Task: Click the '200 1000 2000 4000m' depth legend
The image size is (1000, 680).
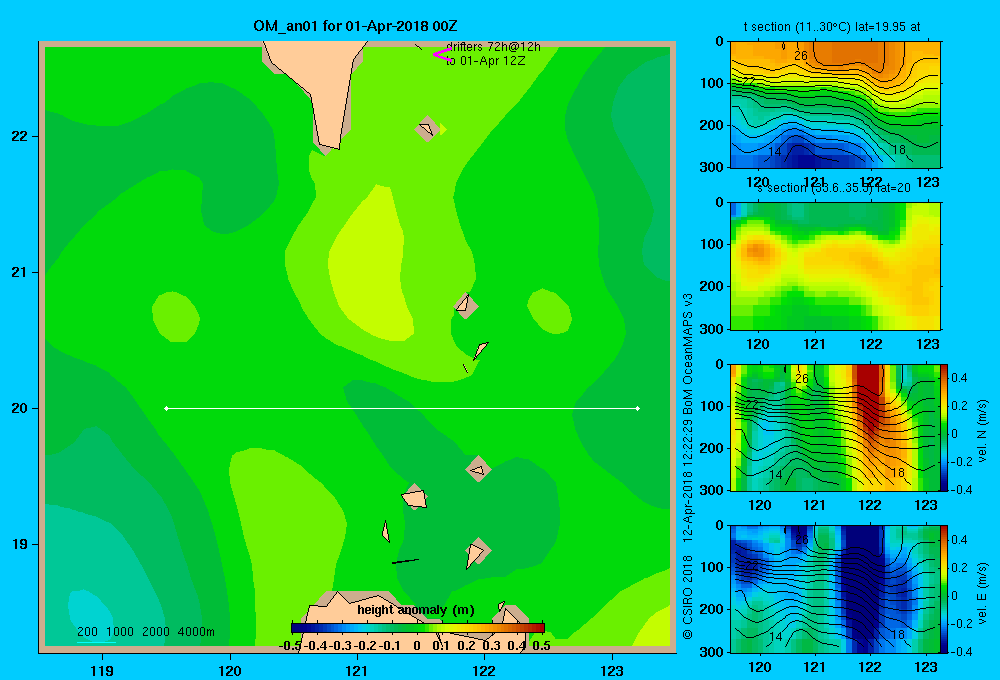Action: (146, 632)
